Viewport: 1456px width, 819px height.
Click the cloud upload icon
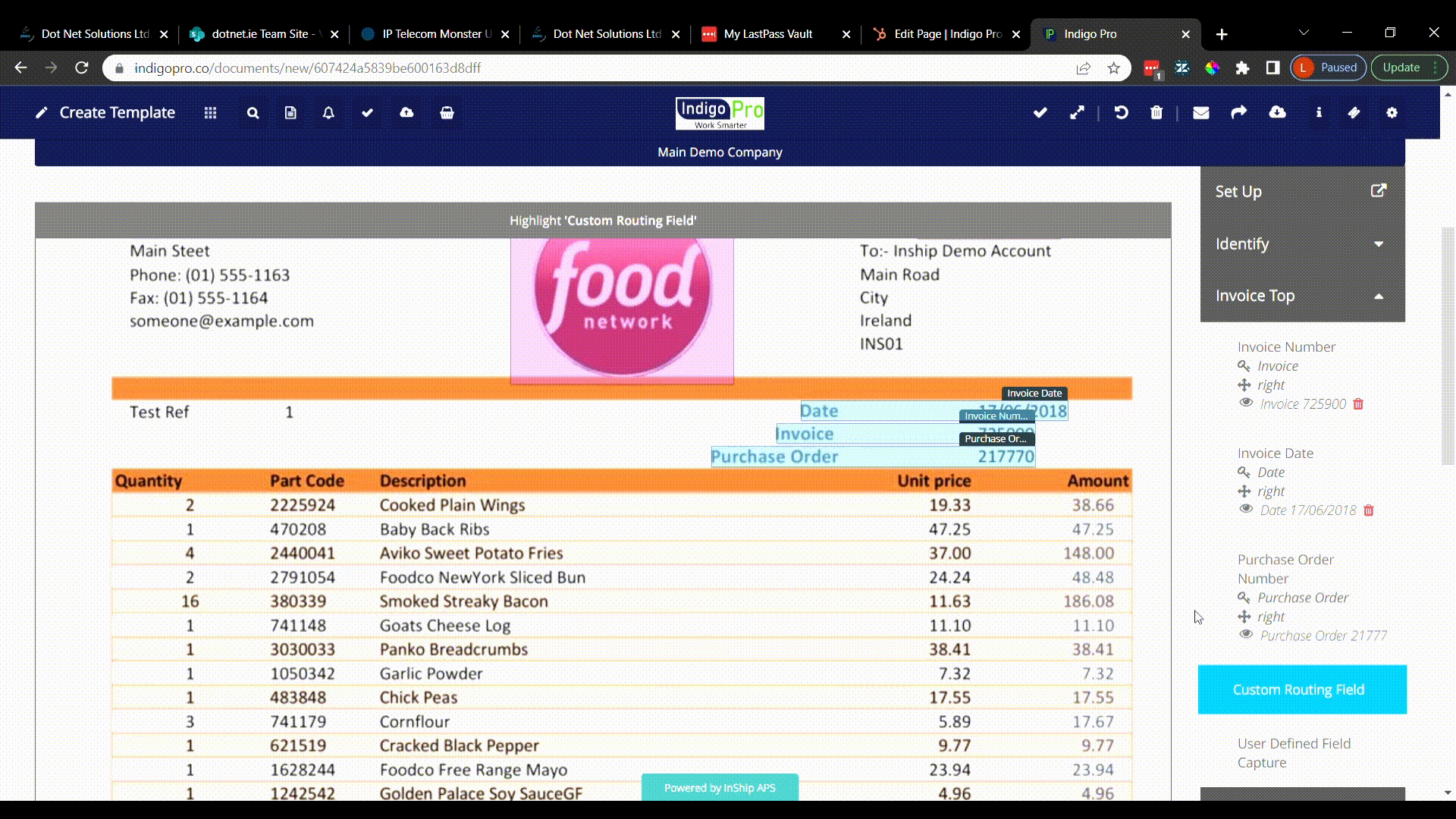[x=406, y=113]
